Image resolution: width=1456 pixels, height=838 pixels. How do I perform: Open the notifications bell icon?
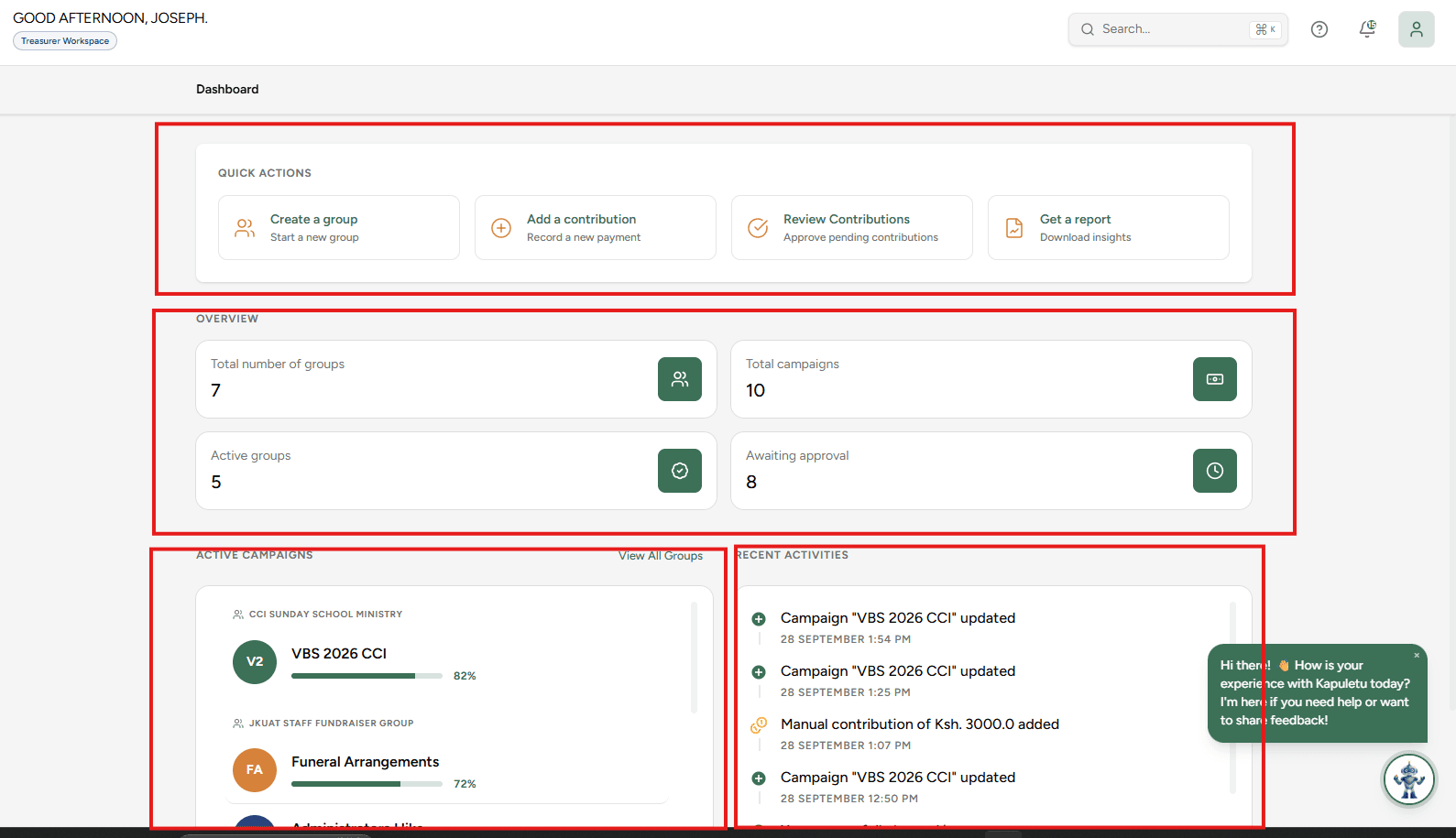click(x=1367, y=29)
